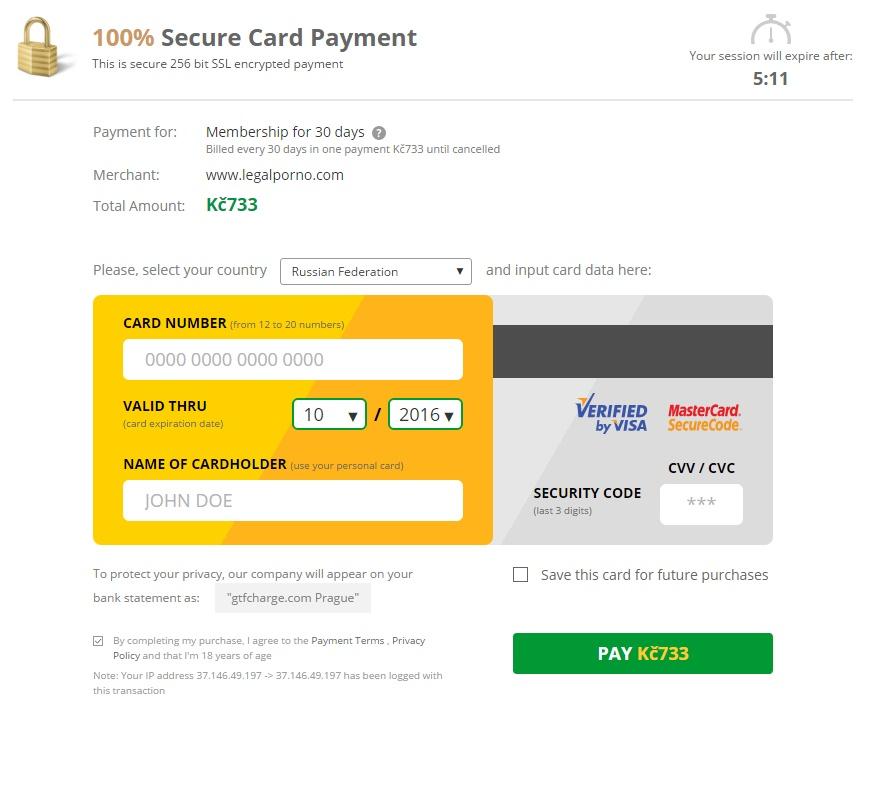Screen dimensions: 877x810
Task: Uncheck the terms agreement checkbox
Action: pyautogui.click(x=98, y=641)
